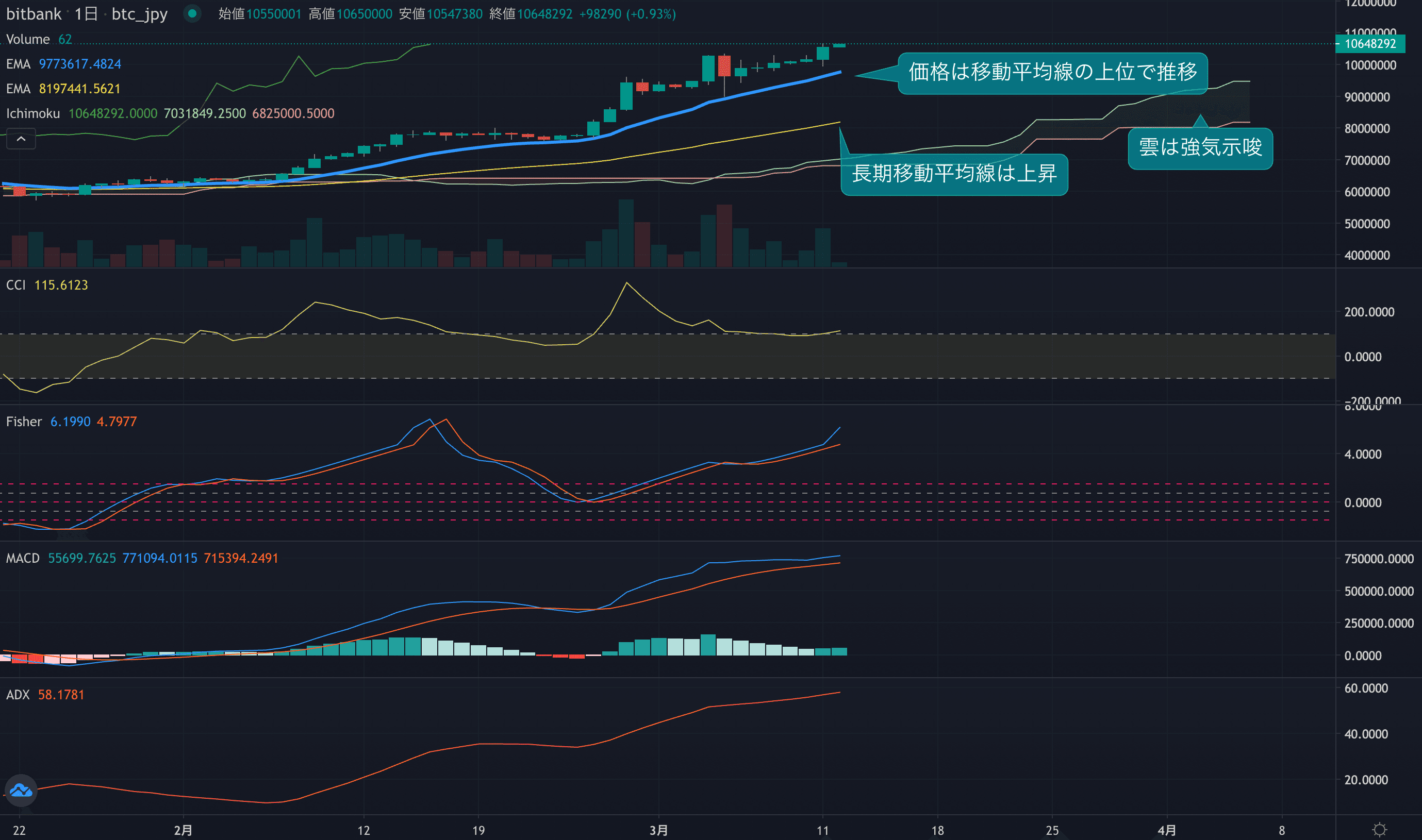Select the Fisher indicator label

click(x=24, y=422)
